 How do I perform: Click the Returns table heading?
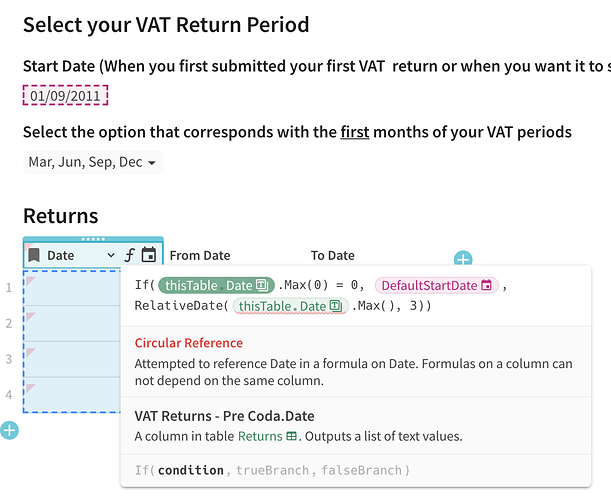(60, 215)
